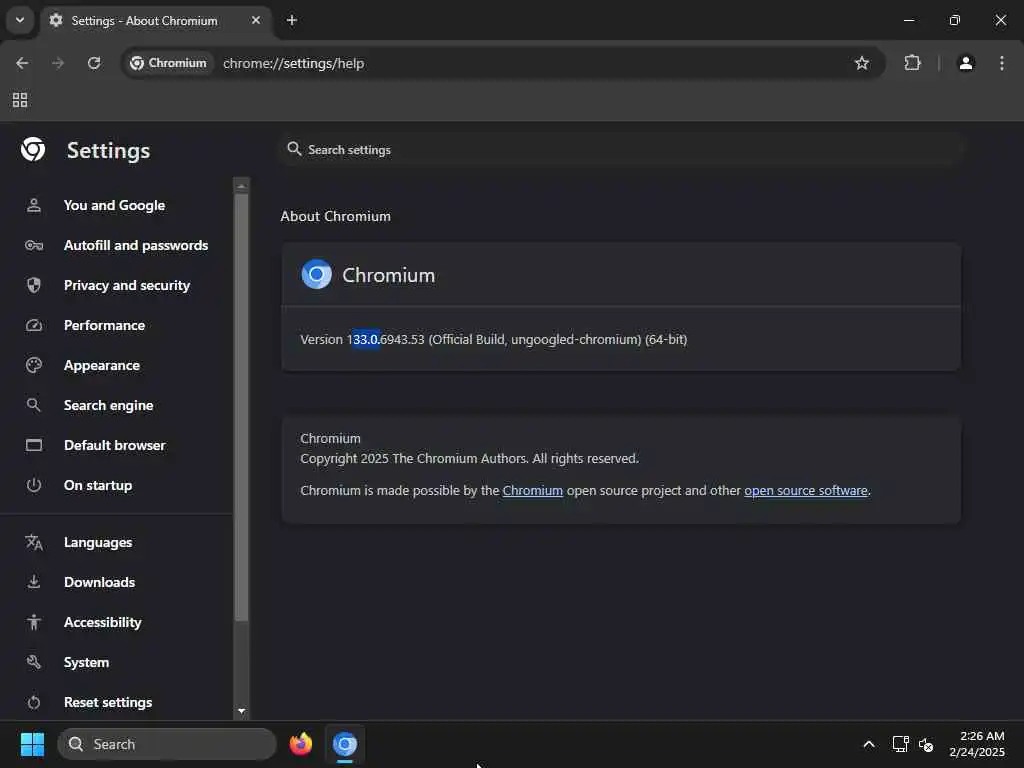Click the taskbar Search box
Image resolution: width=1024 pixels, height=768 pixels.
point(167,744)
